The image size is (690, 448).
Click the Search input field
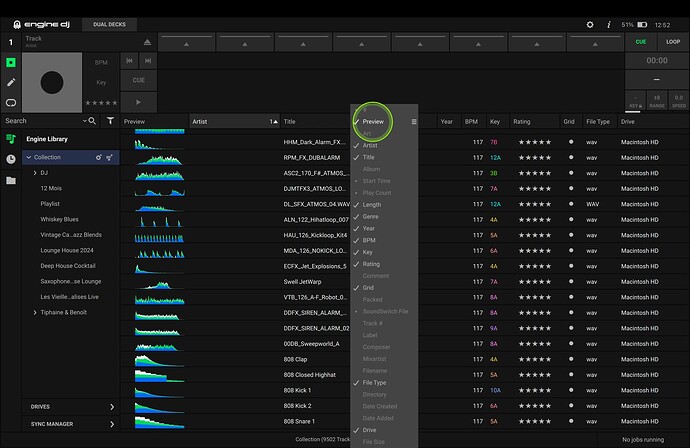(40, 121)
